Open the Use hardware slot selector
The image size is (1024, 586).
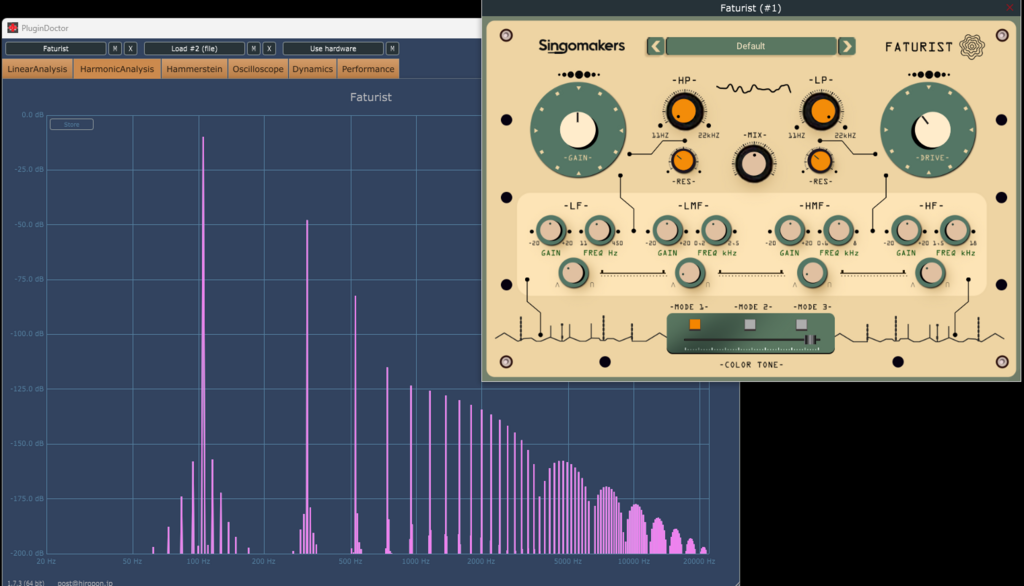click(x=333, y=48)
